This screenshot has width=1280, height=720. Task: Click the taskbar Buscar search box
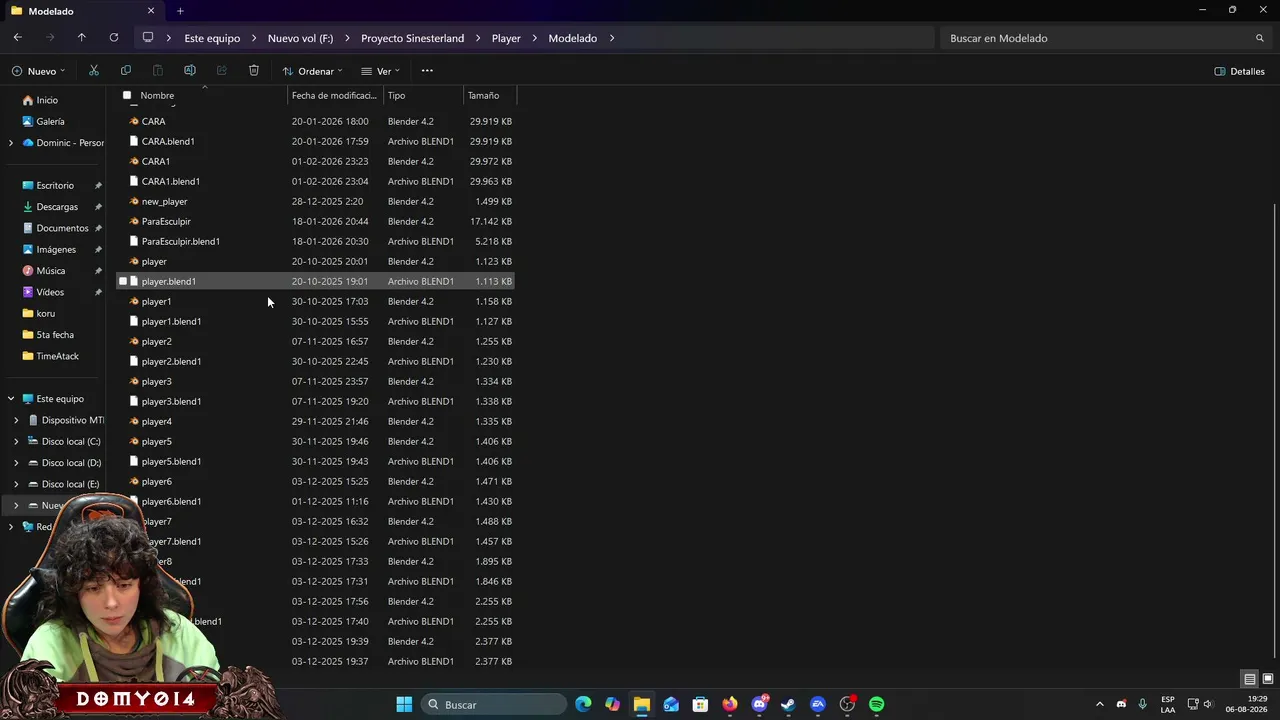pos(495,705)
